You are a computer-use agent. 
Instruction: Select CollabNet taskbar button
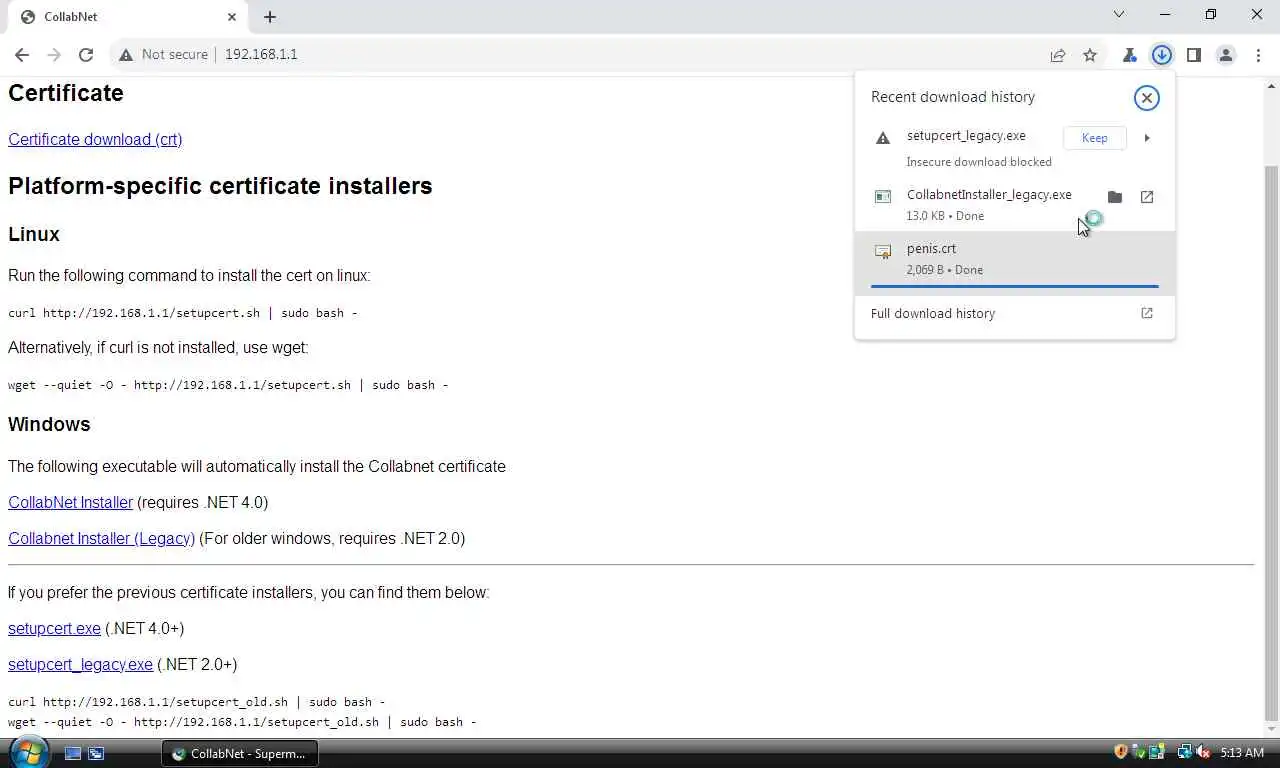[240, 753]
